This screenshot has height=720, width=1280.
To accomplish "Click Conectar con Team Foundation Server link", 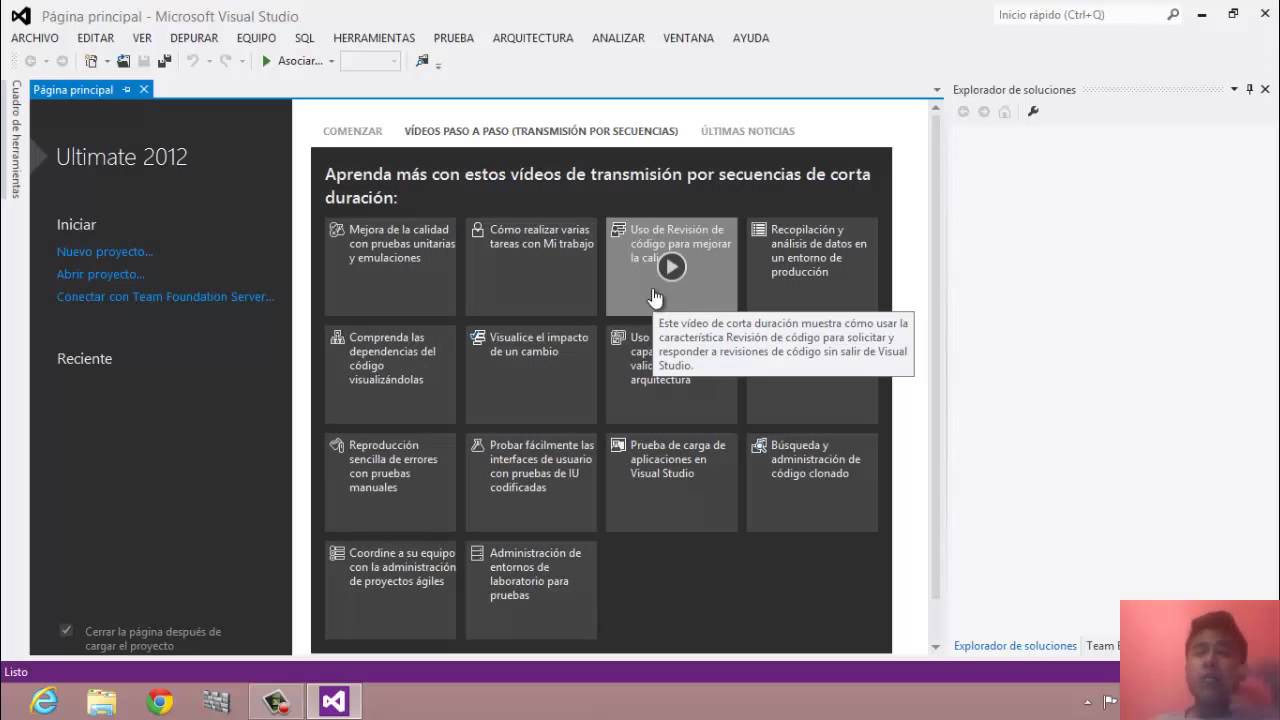I will (165, 297).
